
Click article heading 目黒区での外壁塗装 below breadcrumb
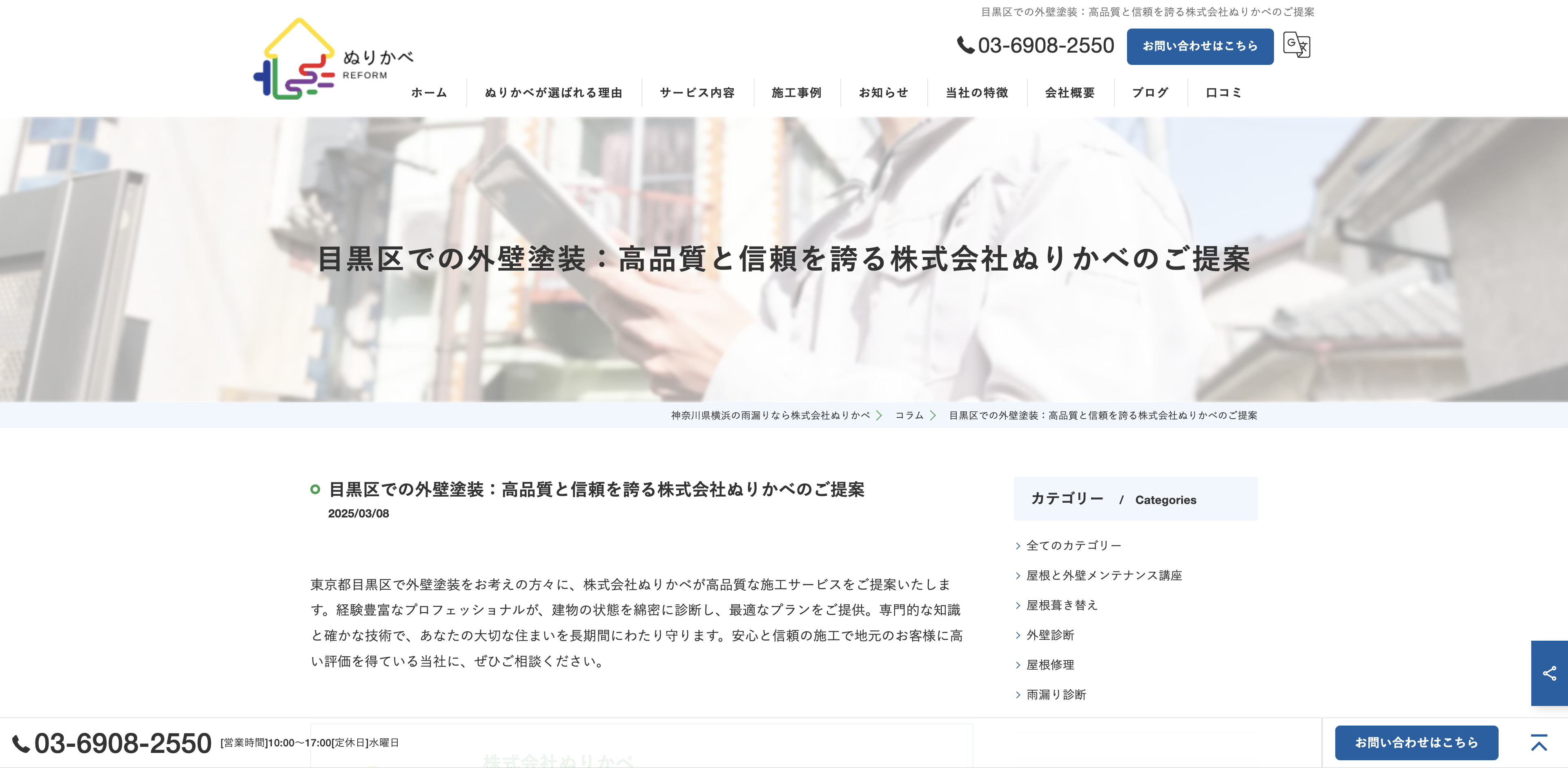coord(597,490)
